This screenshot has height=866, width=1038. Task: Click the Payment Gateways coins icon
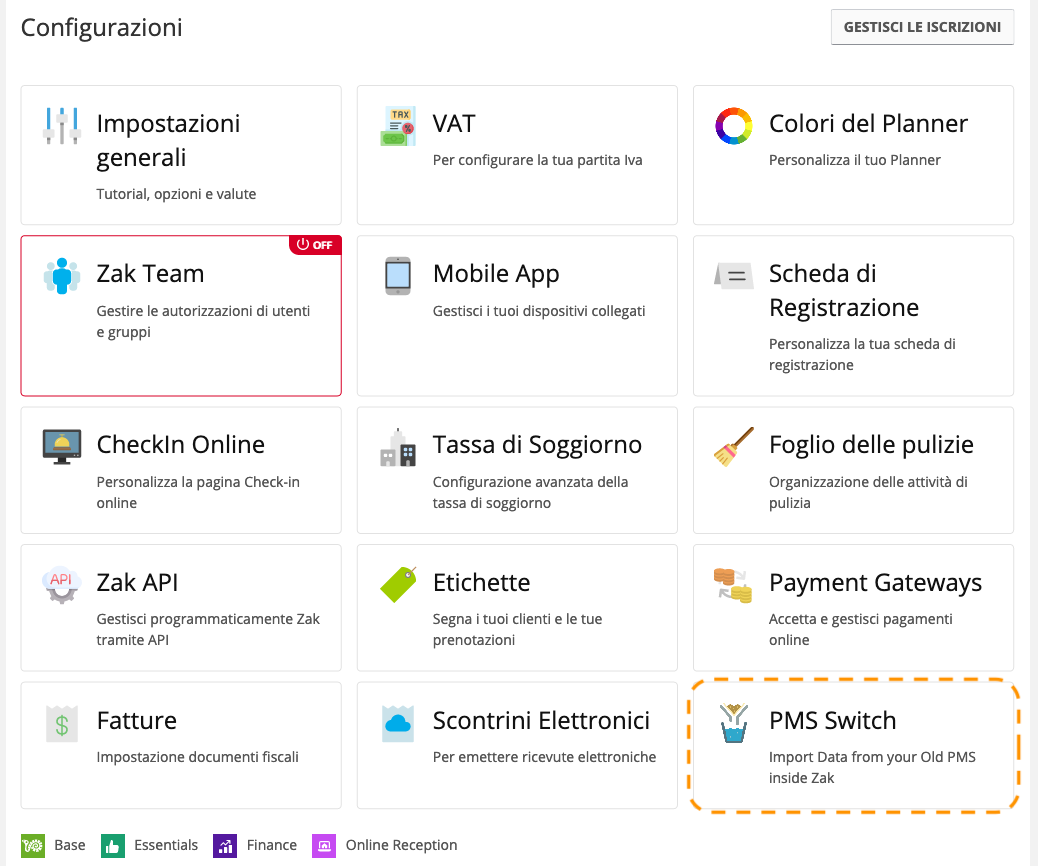pos(733,585)
